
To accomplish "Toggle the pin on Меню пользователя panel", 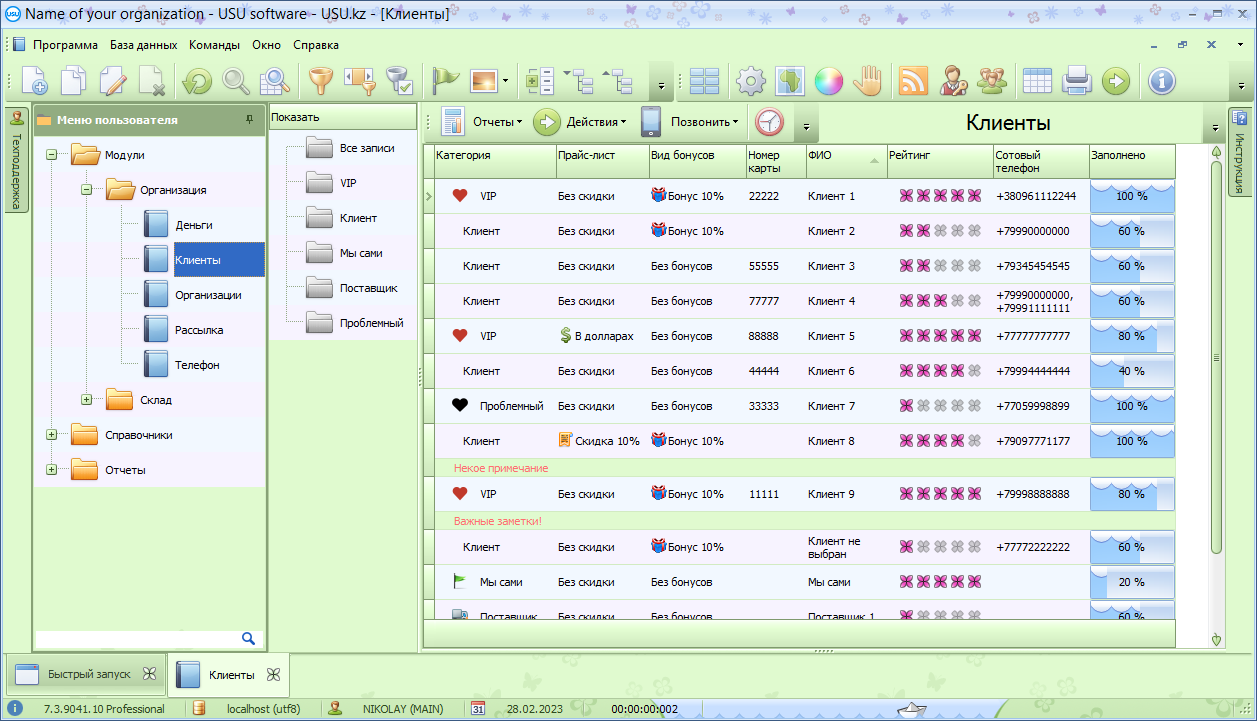I will pyautogui.click(x=249, y=120).
